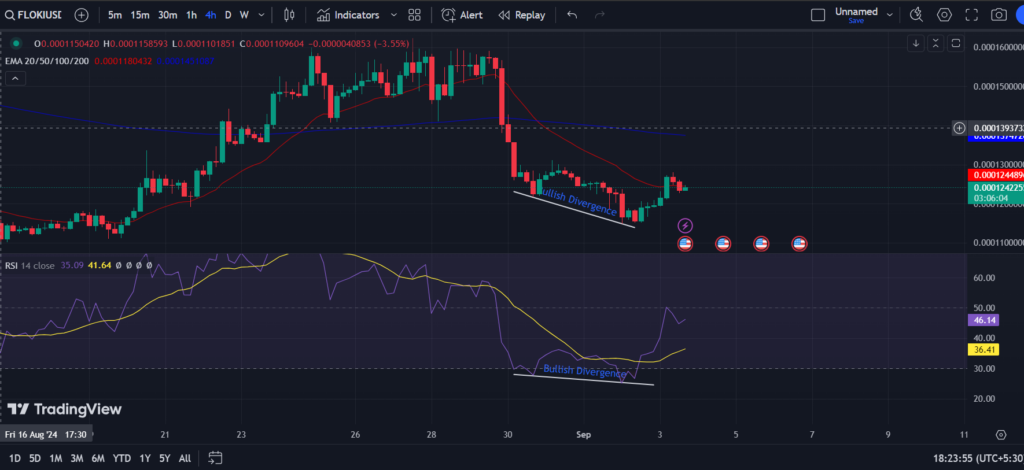Select the D daily timeframe
Viewport: 1024px width, 470px height.
228,14
